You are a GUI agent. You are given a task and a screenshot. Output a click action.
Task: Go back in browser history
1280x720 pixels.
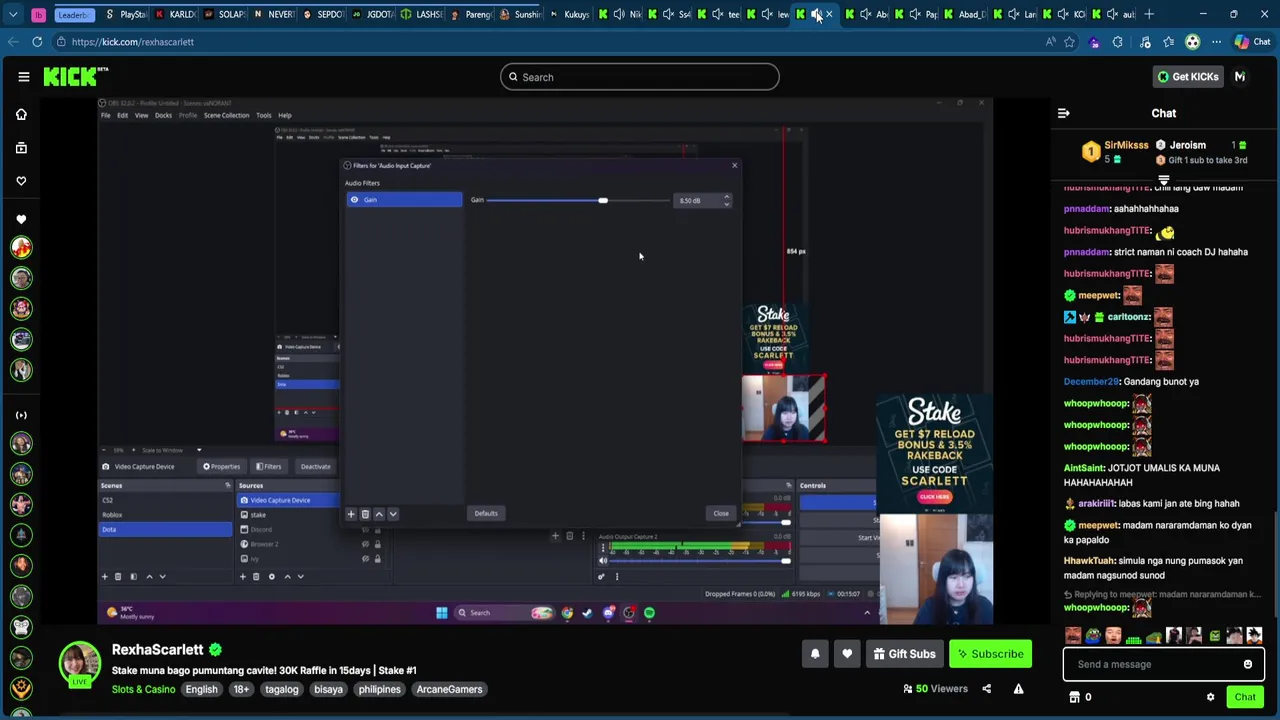pos(12,42)
